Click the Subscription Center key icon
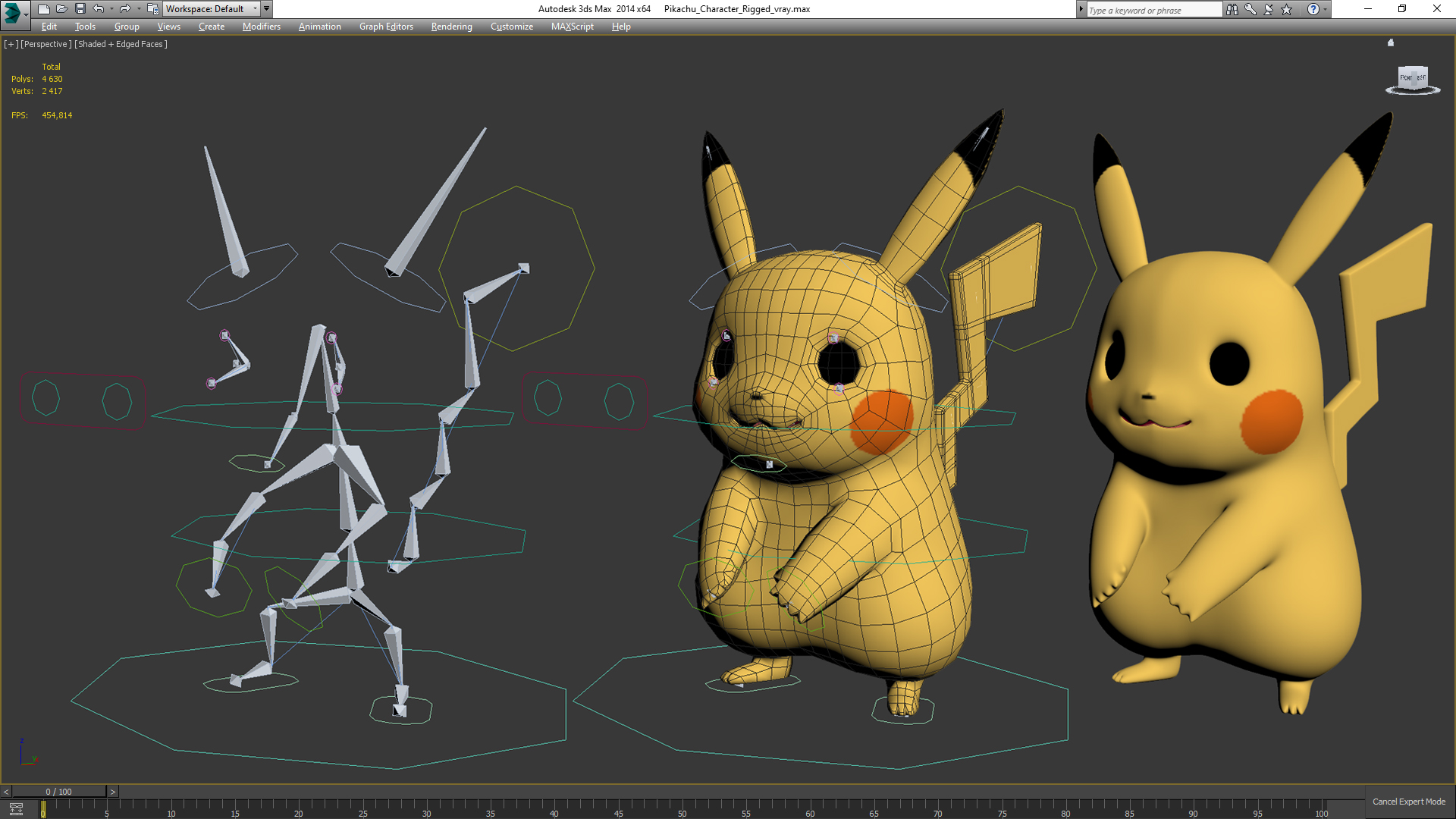The height and width of the screenshot is (819, 1456). coord(1250,9)
